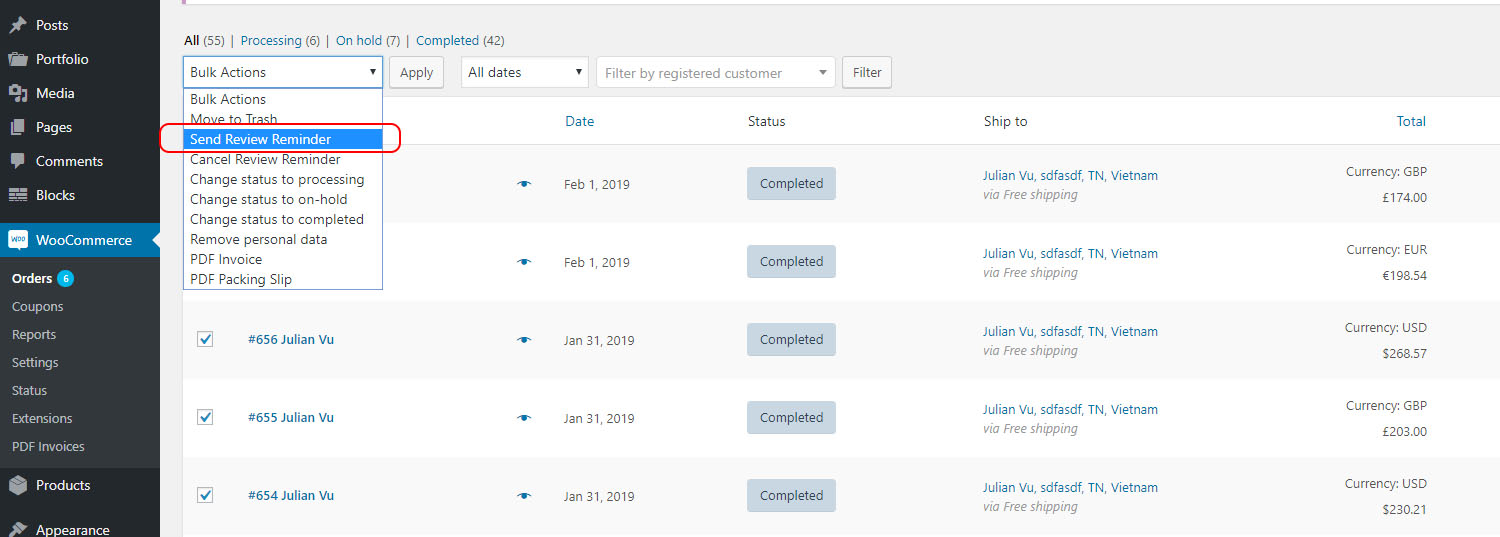Expand the All dates filter dropdown
This screenshot has width=1500, height=537.
[524, 72]
